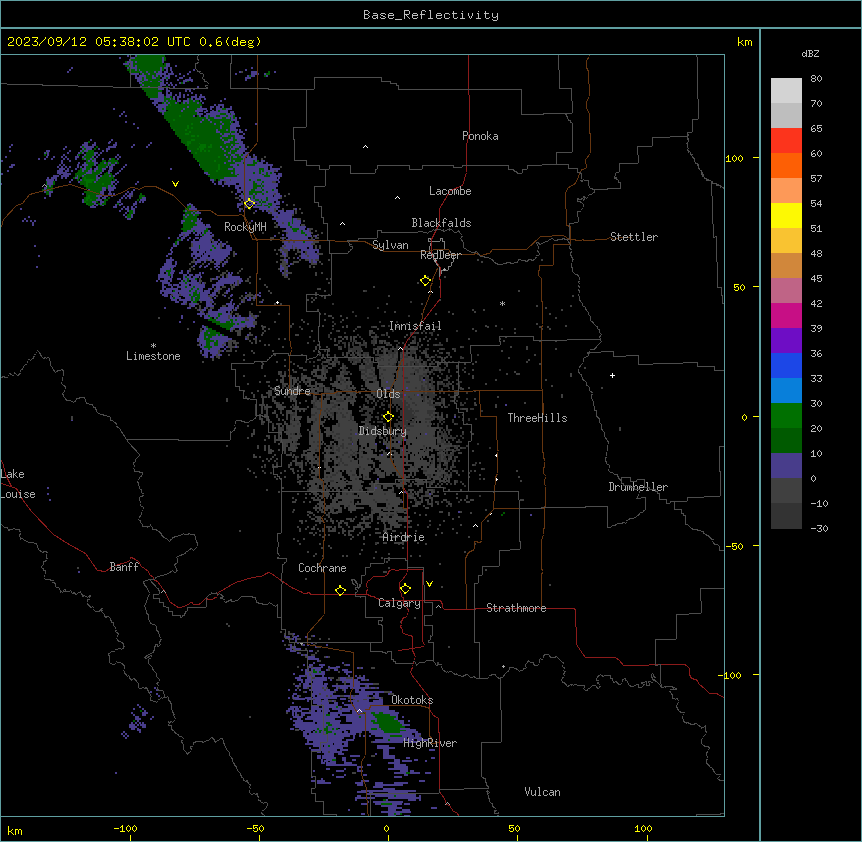Click the -30 value on the dBZ legend

[819, 528]
